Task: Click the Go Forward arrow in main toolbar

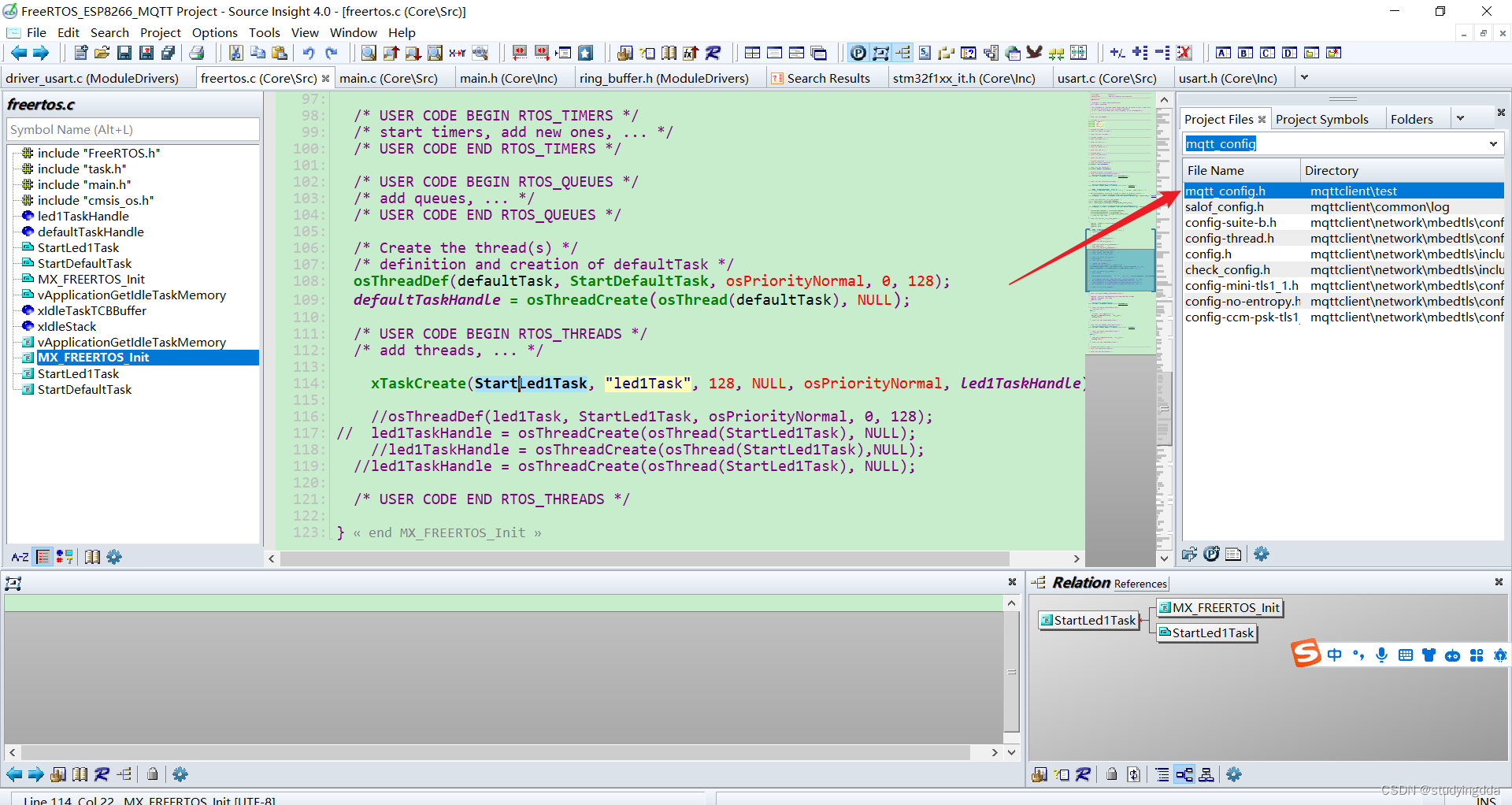Action: tap(40, 53)
